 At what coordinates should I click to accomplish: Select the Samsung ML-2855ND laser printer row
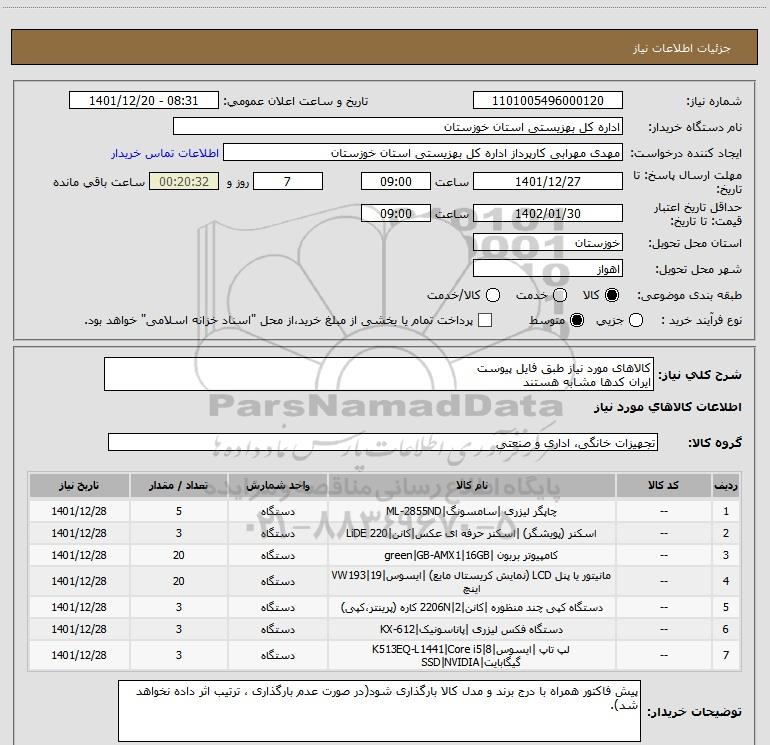pos(385,511)
